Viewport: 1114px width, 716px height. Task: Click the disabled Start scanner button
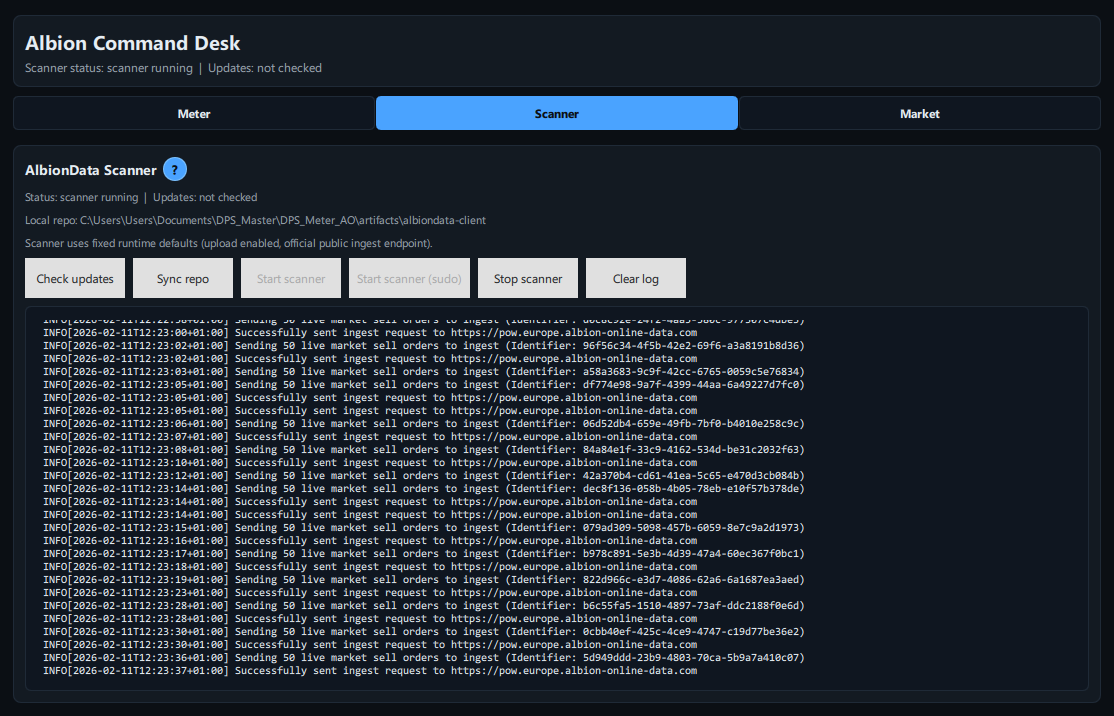(x=290, y=278)
